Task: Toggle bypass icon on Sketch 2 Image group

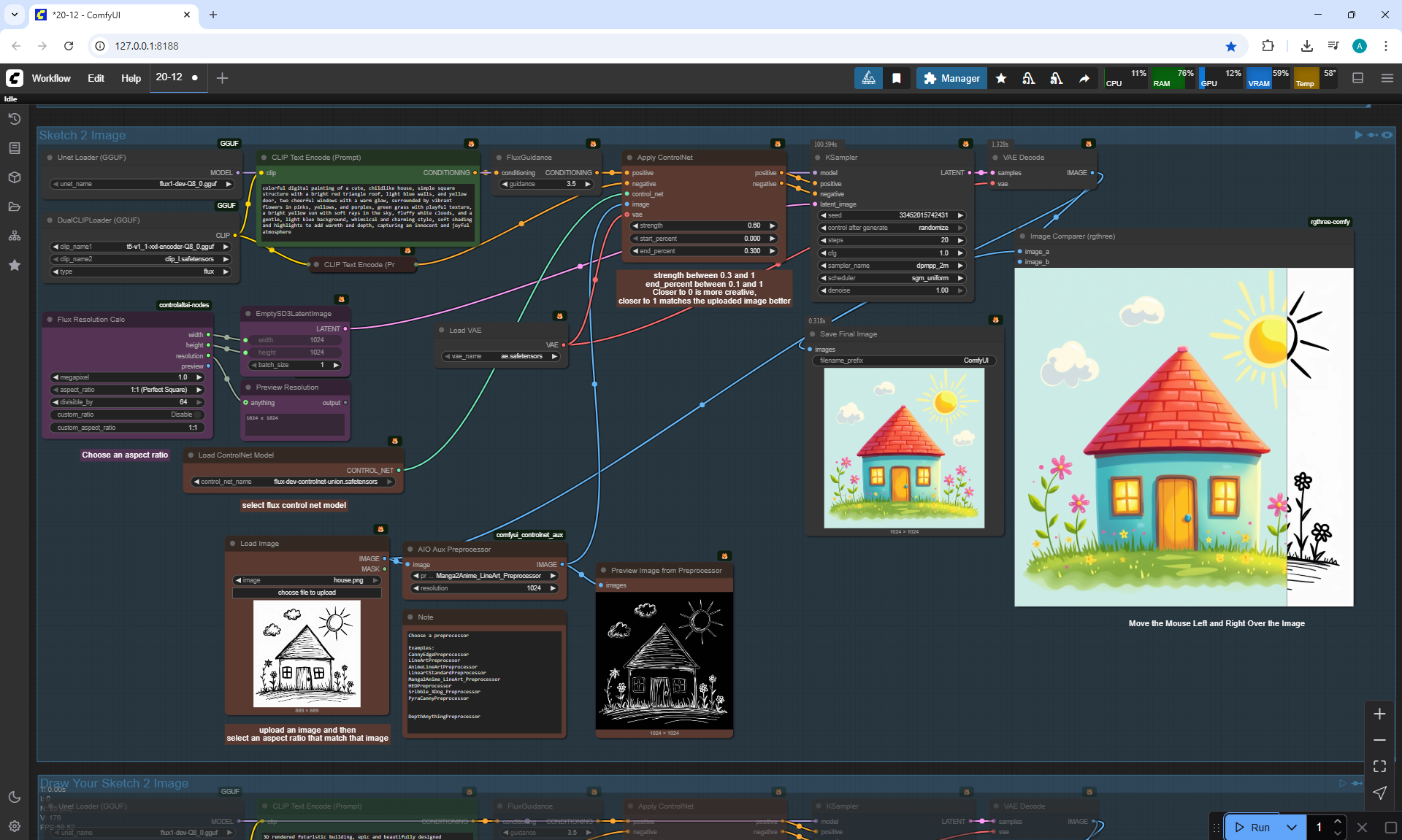Action: (1372, 135)
